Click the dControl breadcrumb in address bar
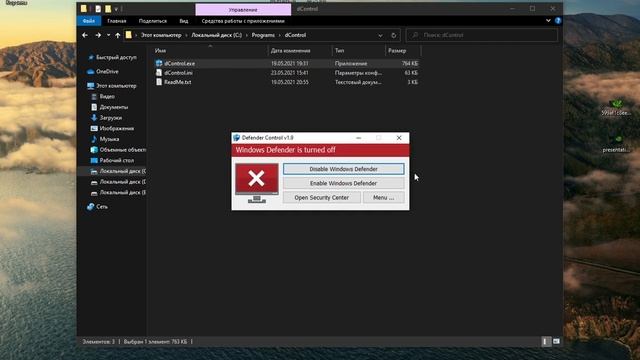This screenshot has width=640, height=360. 295,35
